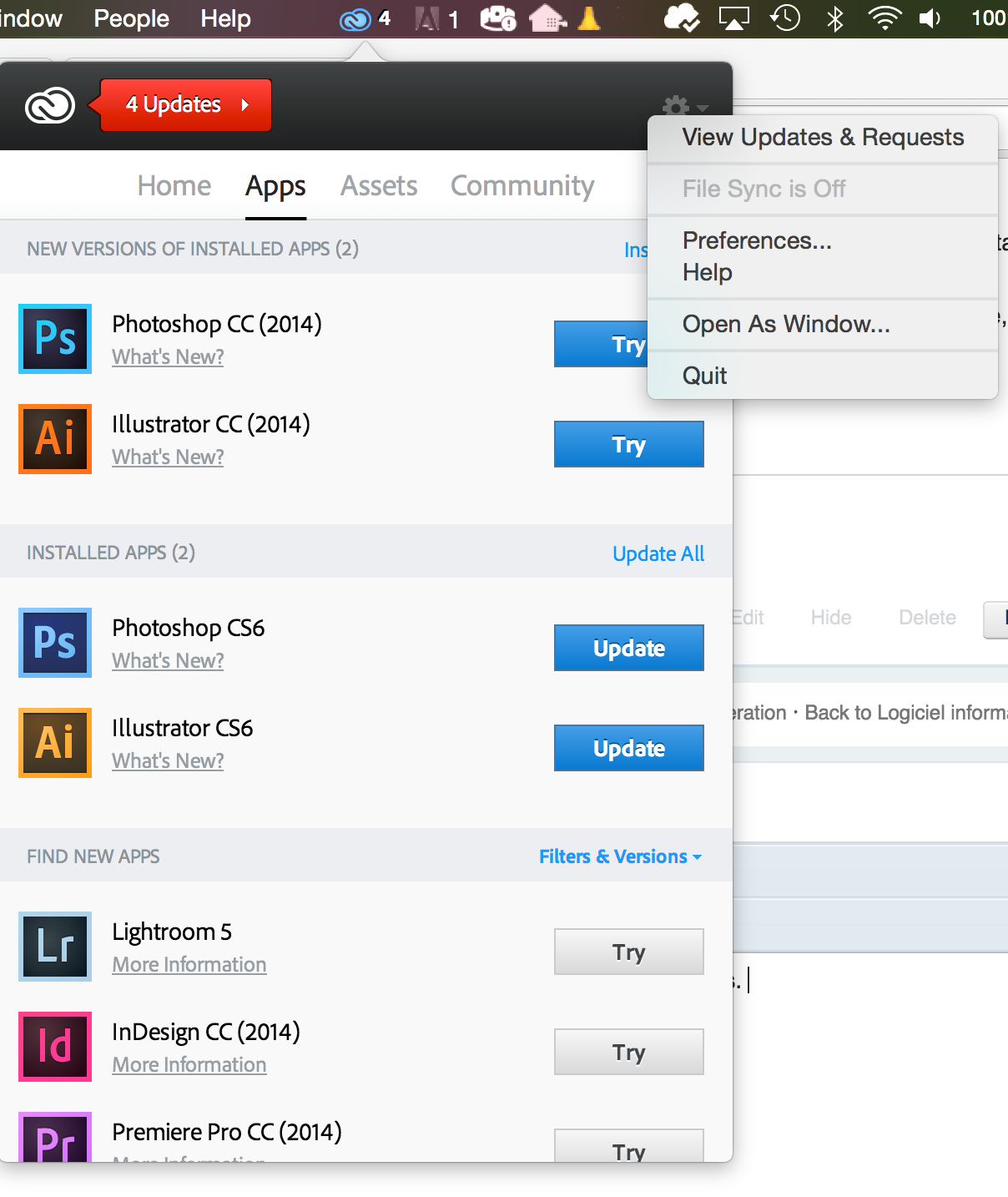Click the AirPlay display icon
Image resolution: width=1008 pixels, height=1197 pixels.
(x=733, y=18)
